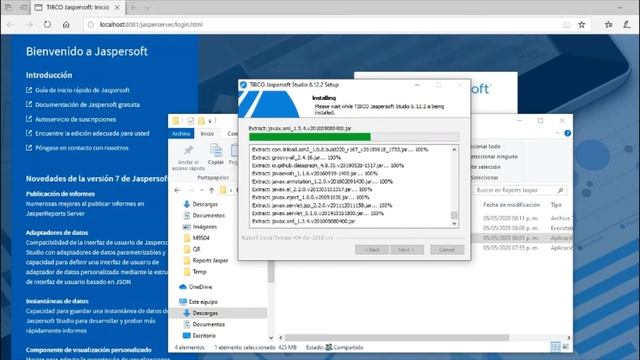Click the add notes pen icon
Image resolution: width=640 pixels, height=360 pixels.
coord(627,24)
